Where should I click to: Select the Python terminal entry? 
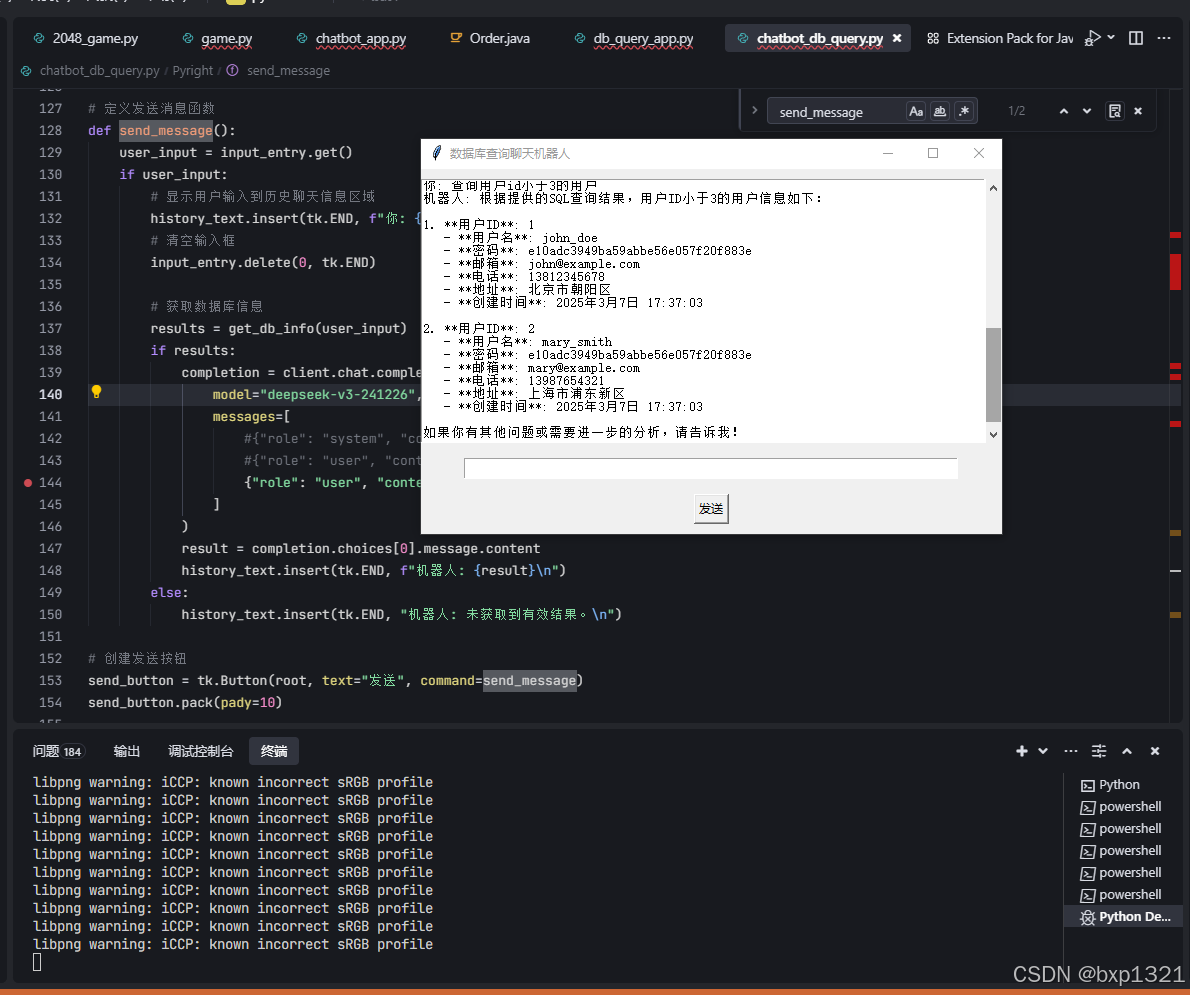(x=1122, y=785)
